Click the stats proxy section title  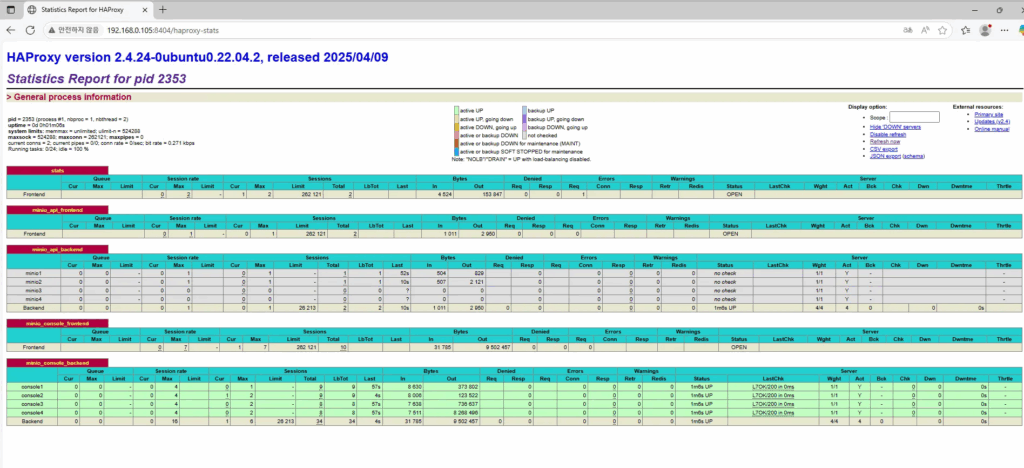pyautogui.click(x=56, y=170)
